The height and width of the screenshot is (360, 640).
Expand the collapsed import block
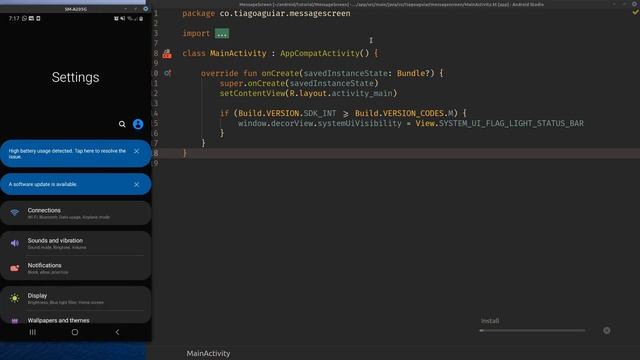222,33
